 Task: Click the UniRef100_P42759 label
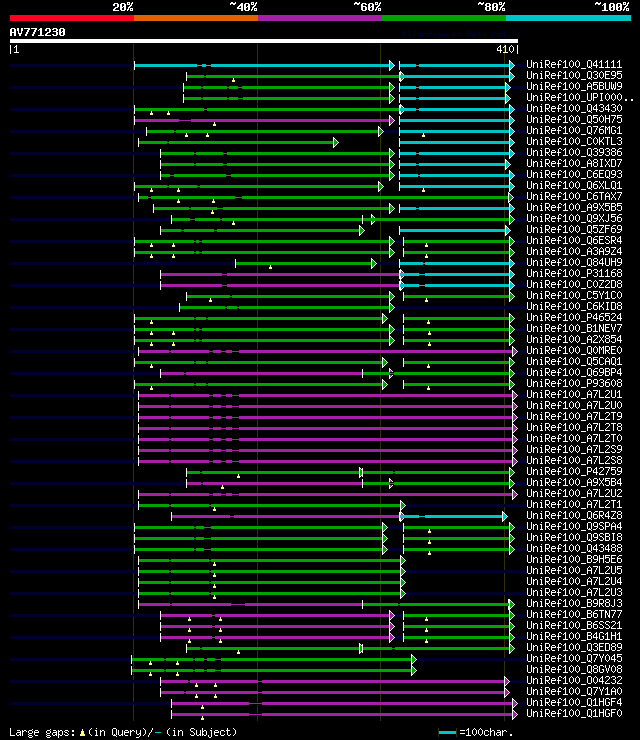(574, 471)
